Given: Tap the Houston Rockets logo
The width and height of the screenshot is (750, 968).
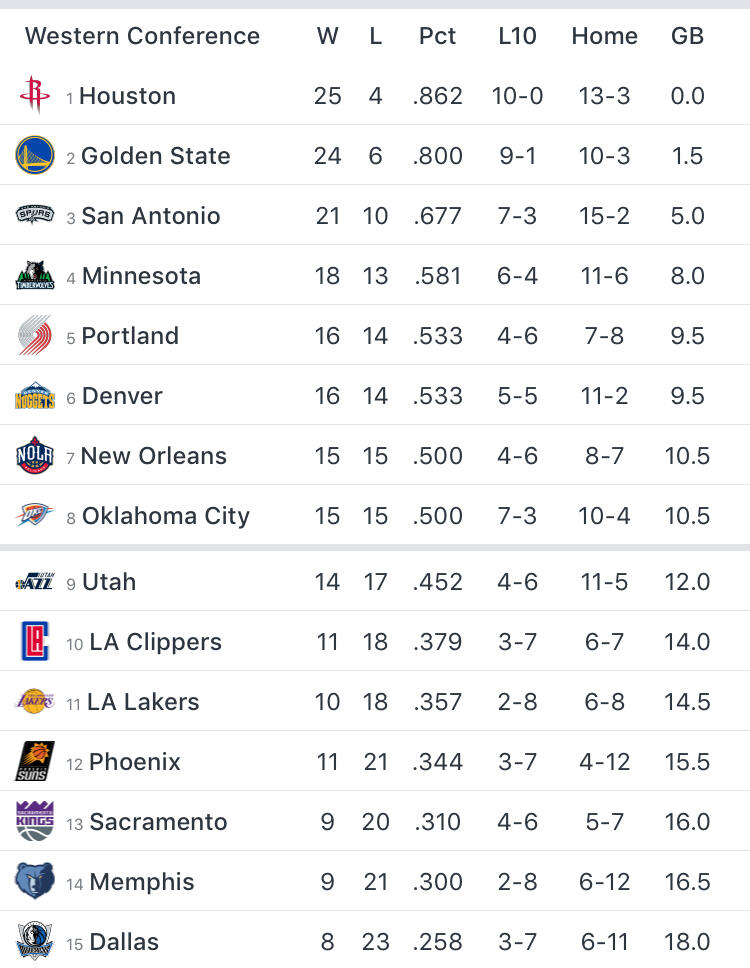Looking at the screenshot, I should [35, 95].
